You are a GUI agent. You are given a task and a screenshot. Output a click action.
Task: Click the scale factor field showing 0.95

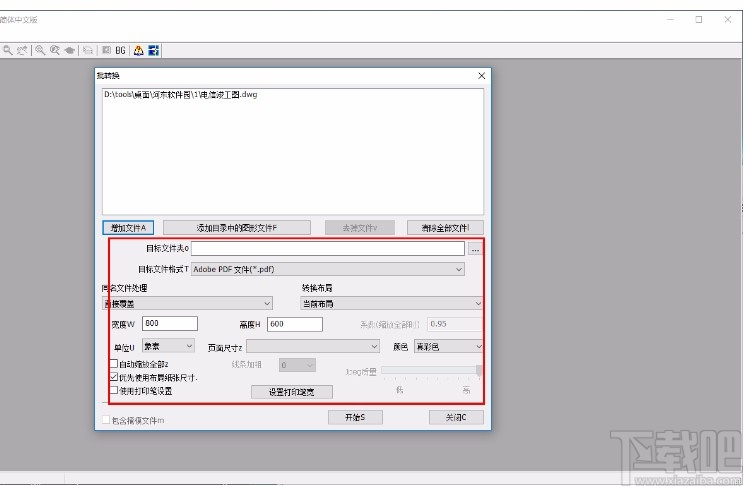pyautogui.click(x=455, y=324)
